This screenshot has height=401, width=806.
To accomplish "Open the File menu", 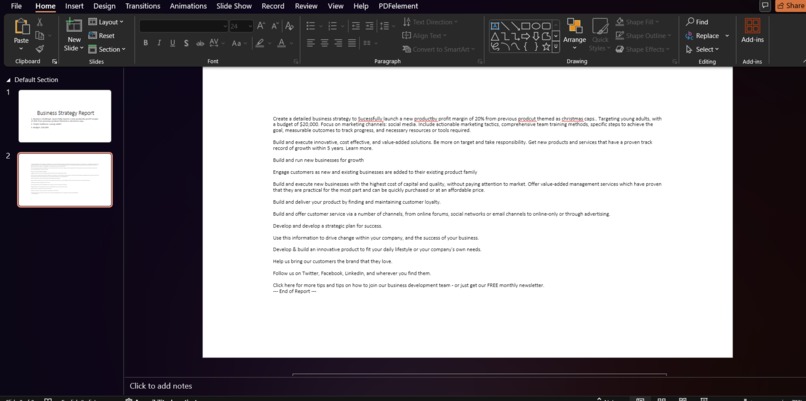I will click(16, 6).
